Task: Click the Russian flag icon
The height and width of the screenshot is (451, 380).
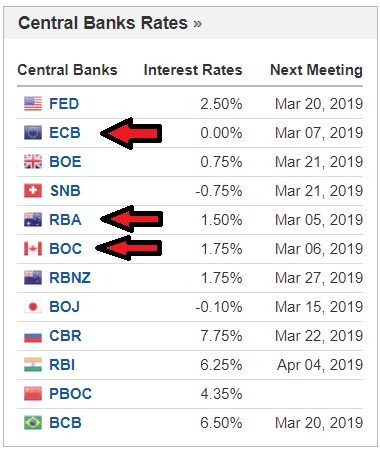Action: pyautogui.click(x=33, y=335)
